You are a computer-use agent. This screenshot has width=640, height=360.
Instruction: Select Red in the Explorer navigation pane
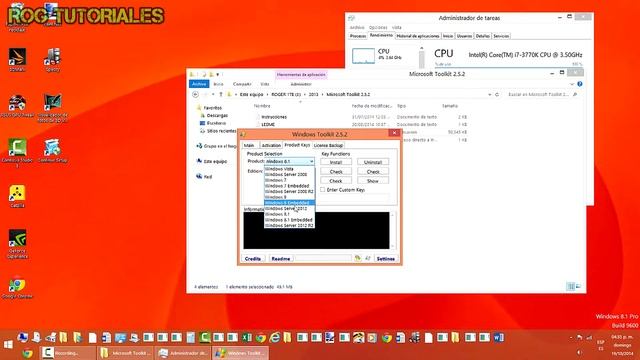coord(208,177)
